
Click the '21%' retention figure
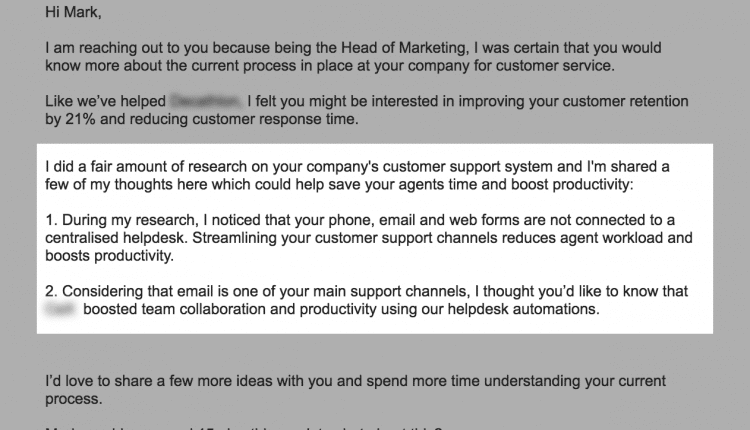[80, 119]
